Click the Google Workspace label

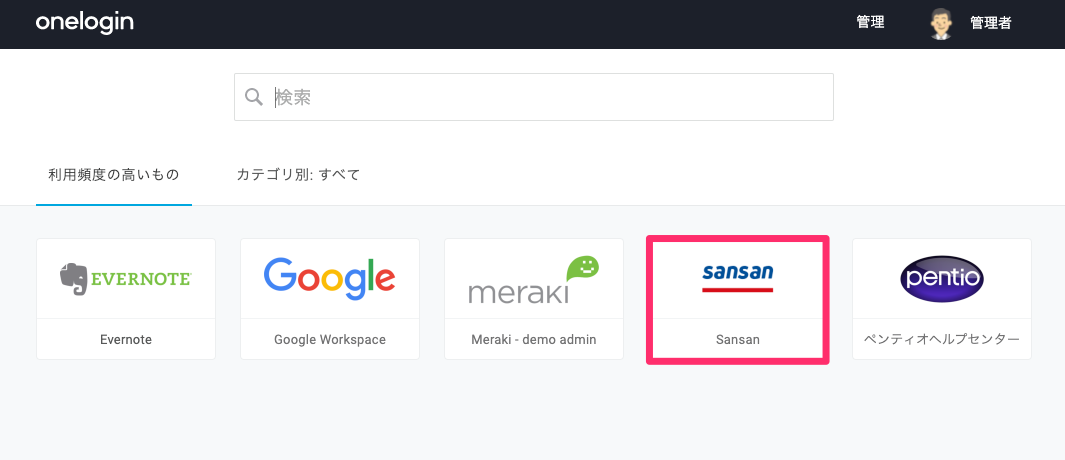point(329,339)
